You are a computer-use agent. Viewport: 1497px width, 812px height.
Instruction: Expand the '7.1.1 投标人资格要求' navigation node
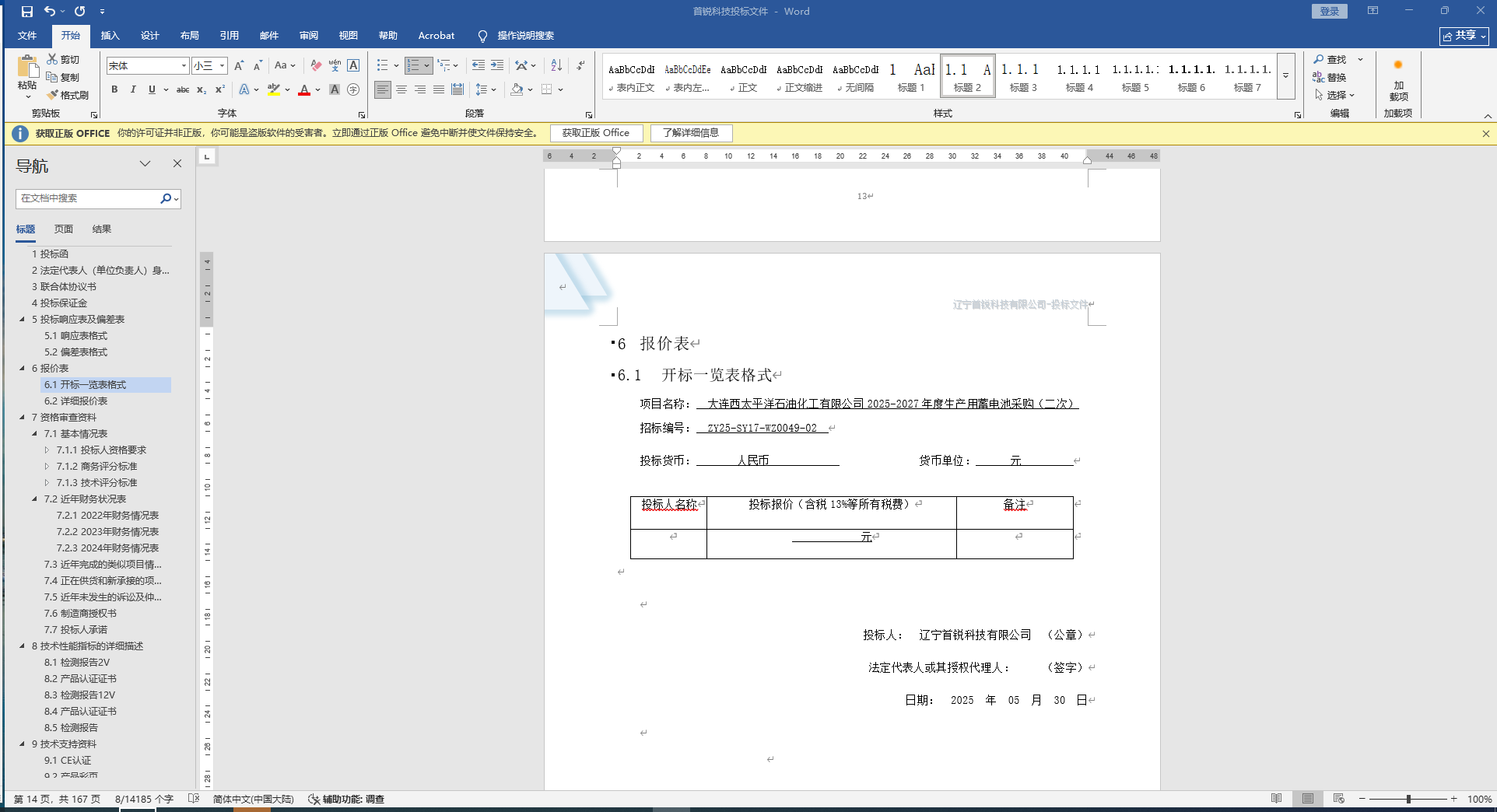pos(47,450)
